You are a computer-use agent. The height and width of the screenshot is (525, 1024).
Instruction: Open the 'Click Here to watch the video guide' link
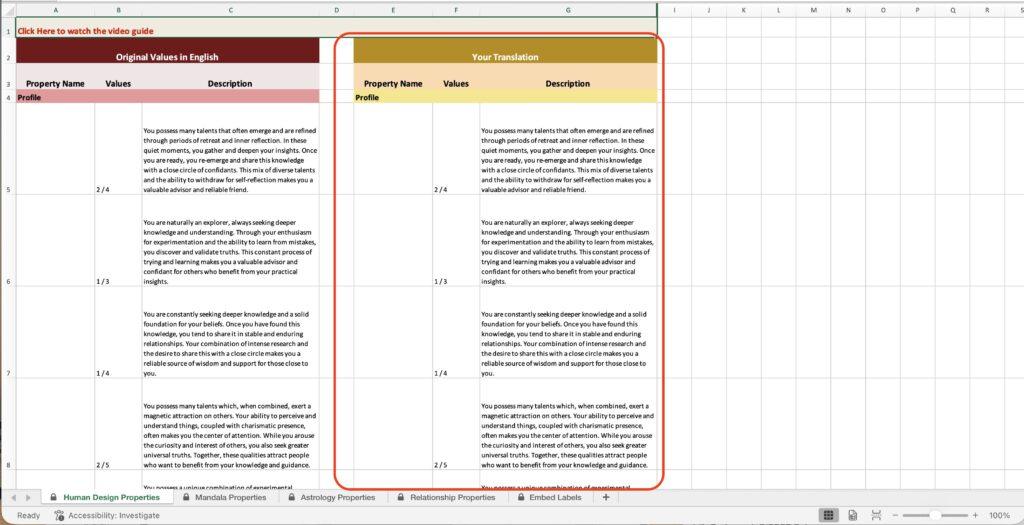tap(85, 31)
